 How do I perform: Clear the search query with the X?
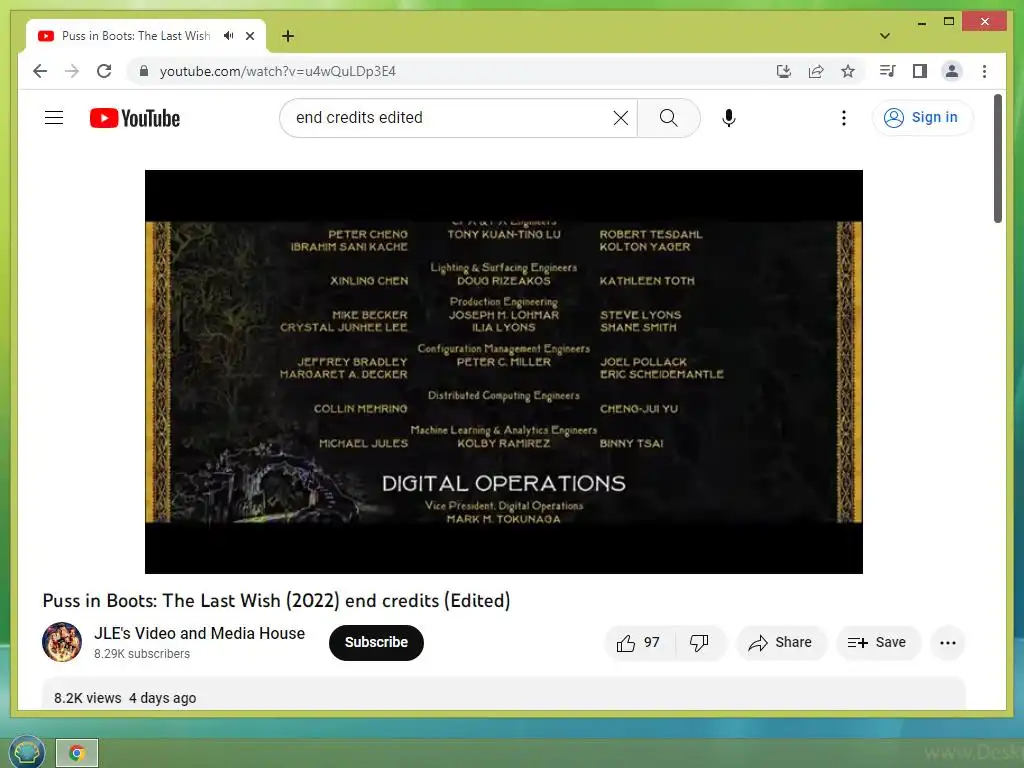click(621, 118)
